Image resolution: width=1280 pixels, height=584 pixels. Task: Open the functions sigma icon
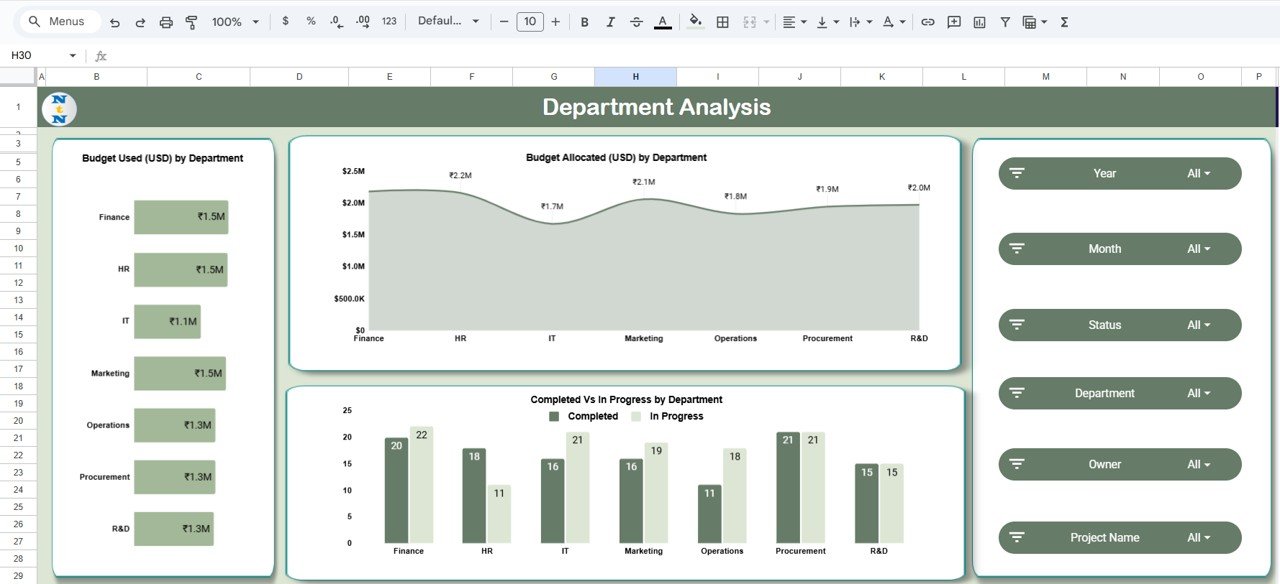(1065, 21)
